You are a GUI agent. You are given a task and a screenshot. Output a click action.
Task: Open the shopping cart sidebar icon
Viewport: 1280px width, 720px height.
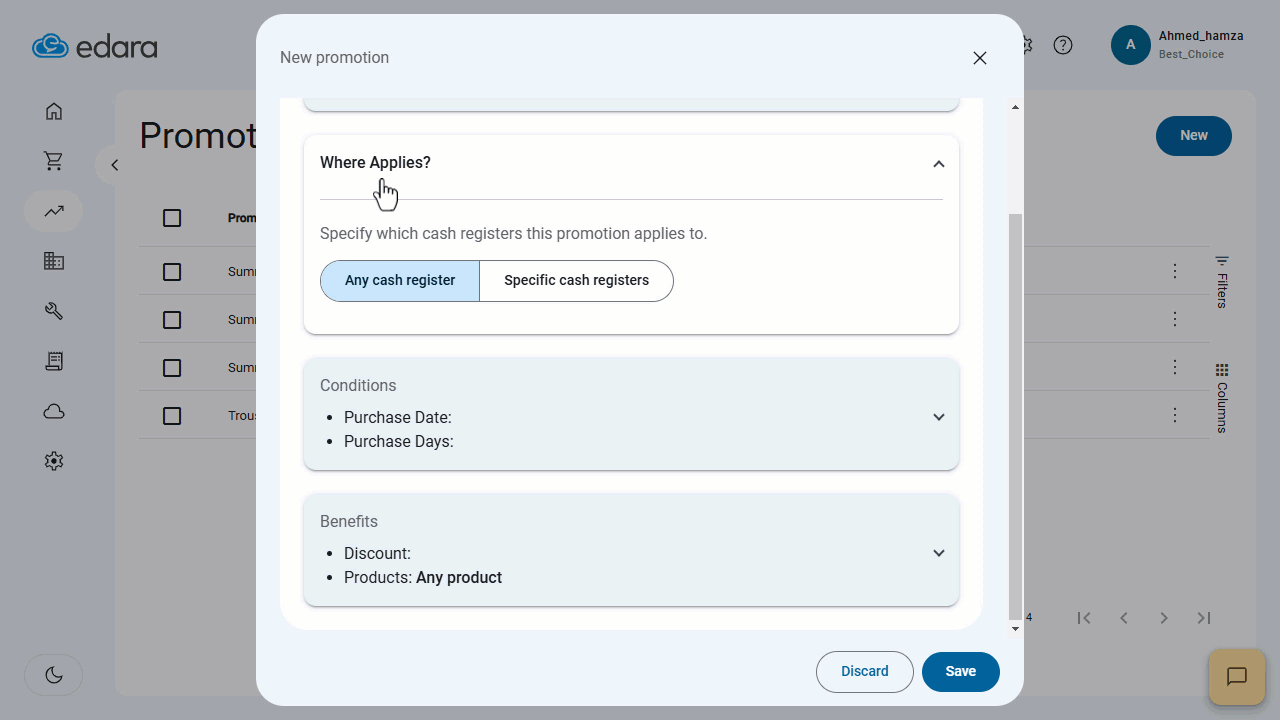point(54,161)
